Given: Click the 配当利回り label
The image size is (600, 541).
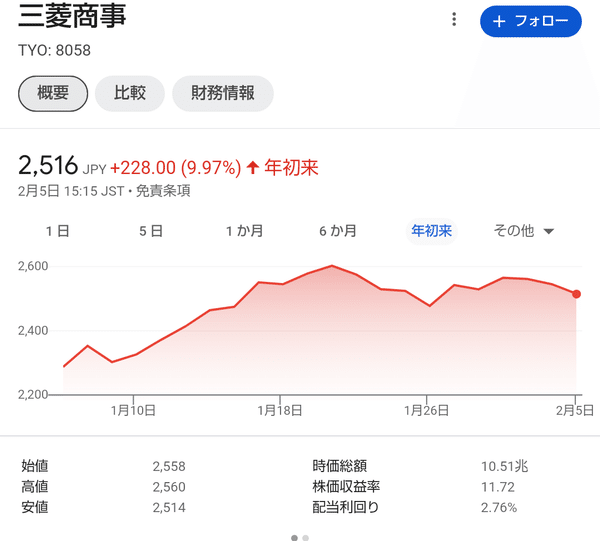Looking at the screenshot, I should pyautogui.click(x=346, y=507).
